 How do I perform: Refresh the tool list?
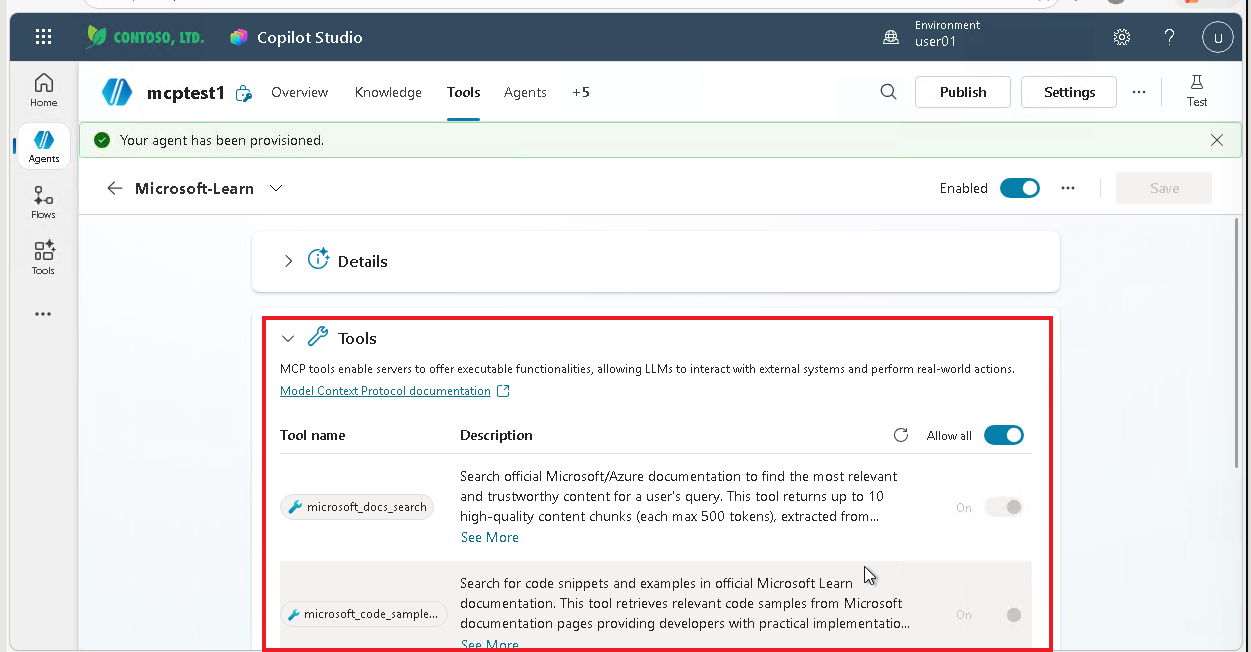[901, 435]
